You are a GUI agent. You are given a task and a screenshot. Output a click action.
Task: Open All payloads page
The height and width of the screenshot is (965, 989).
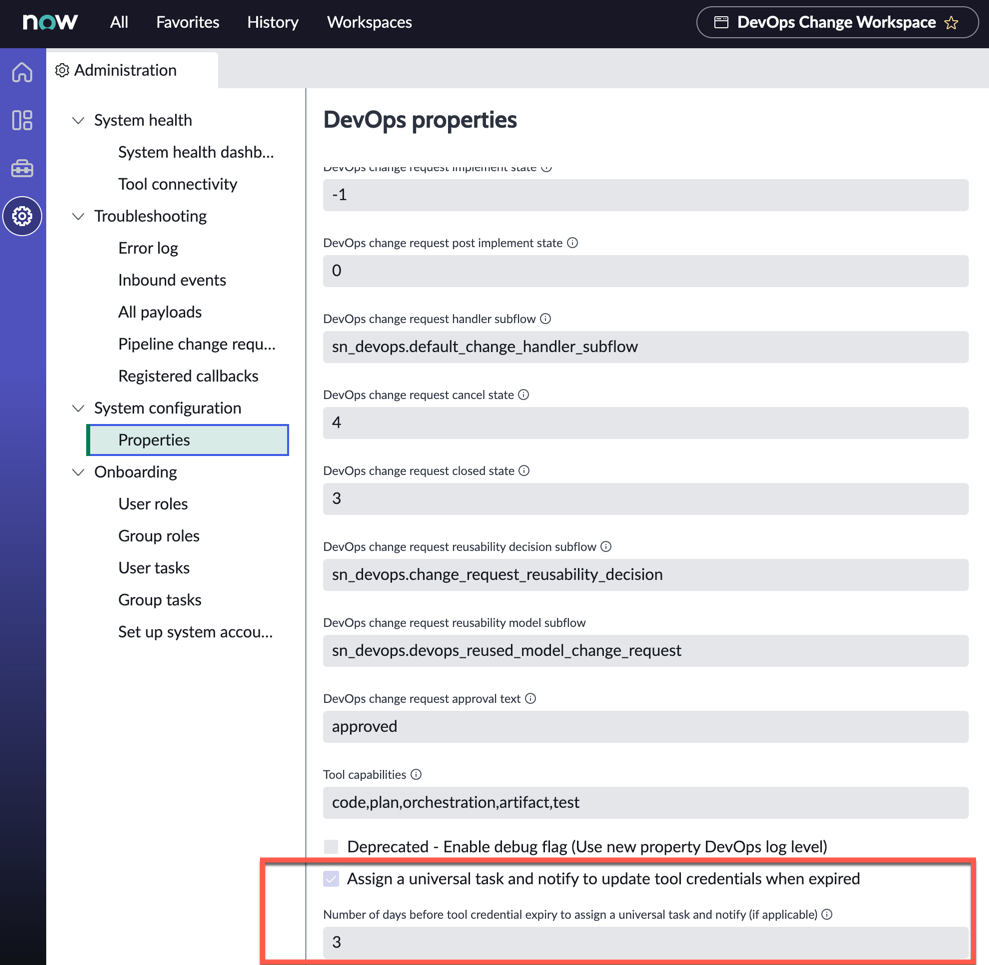point(160,312)
